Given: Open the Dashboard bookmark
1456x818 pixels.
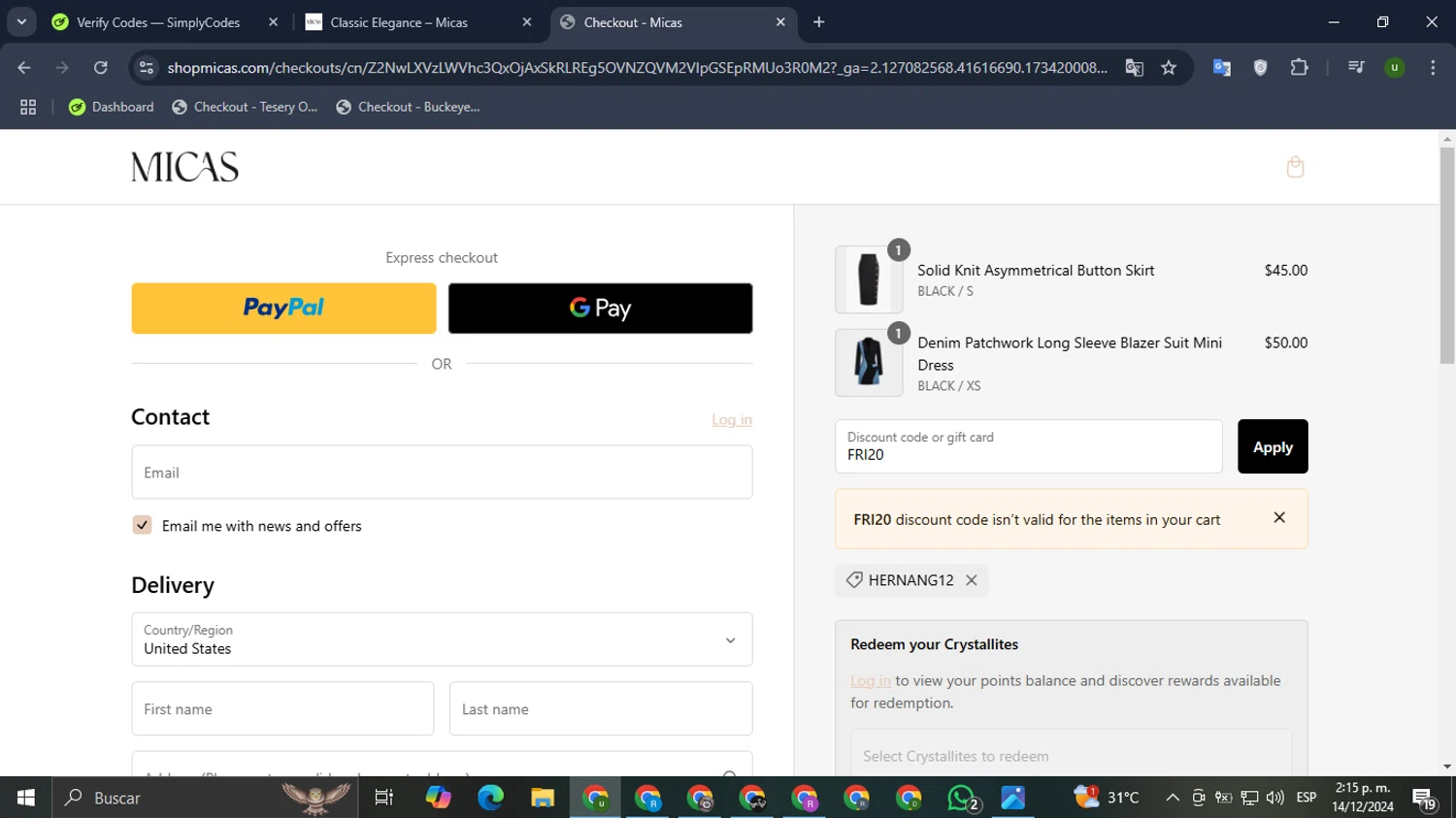Looking at the screenshot, I should (x=112, y=107).
